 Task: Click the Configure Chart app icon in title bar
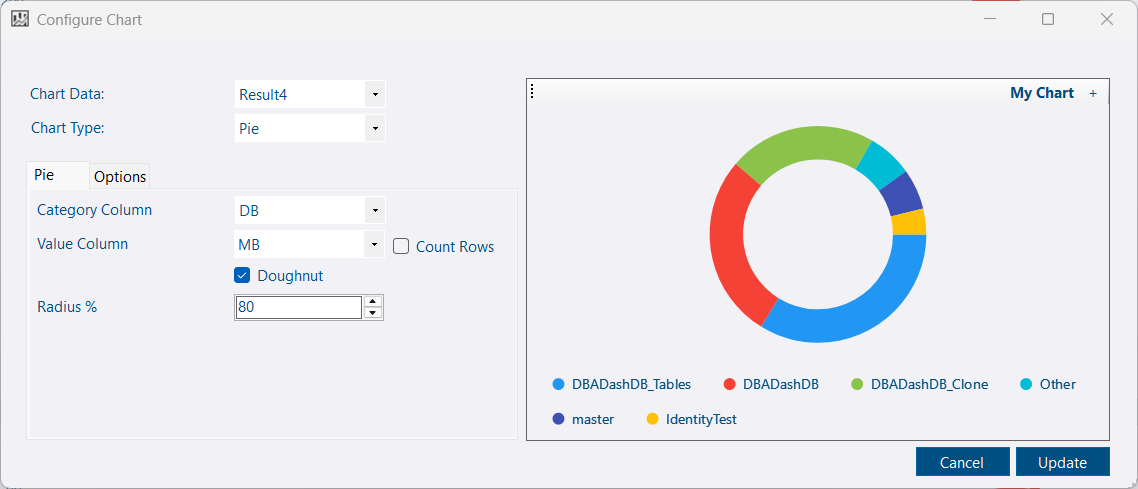pyautogui.click(x=20, y=19)
